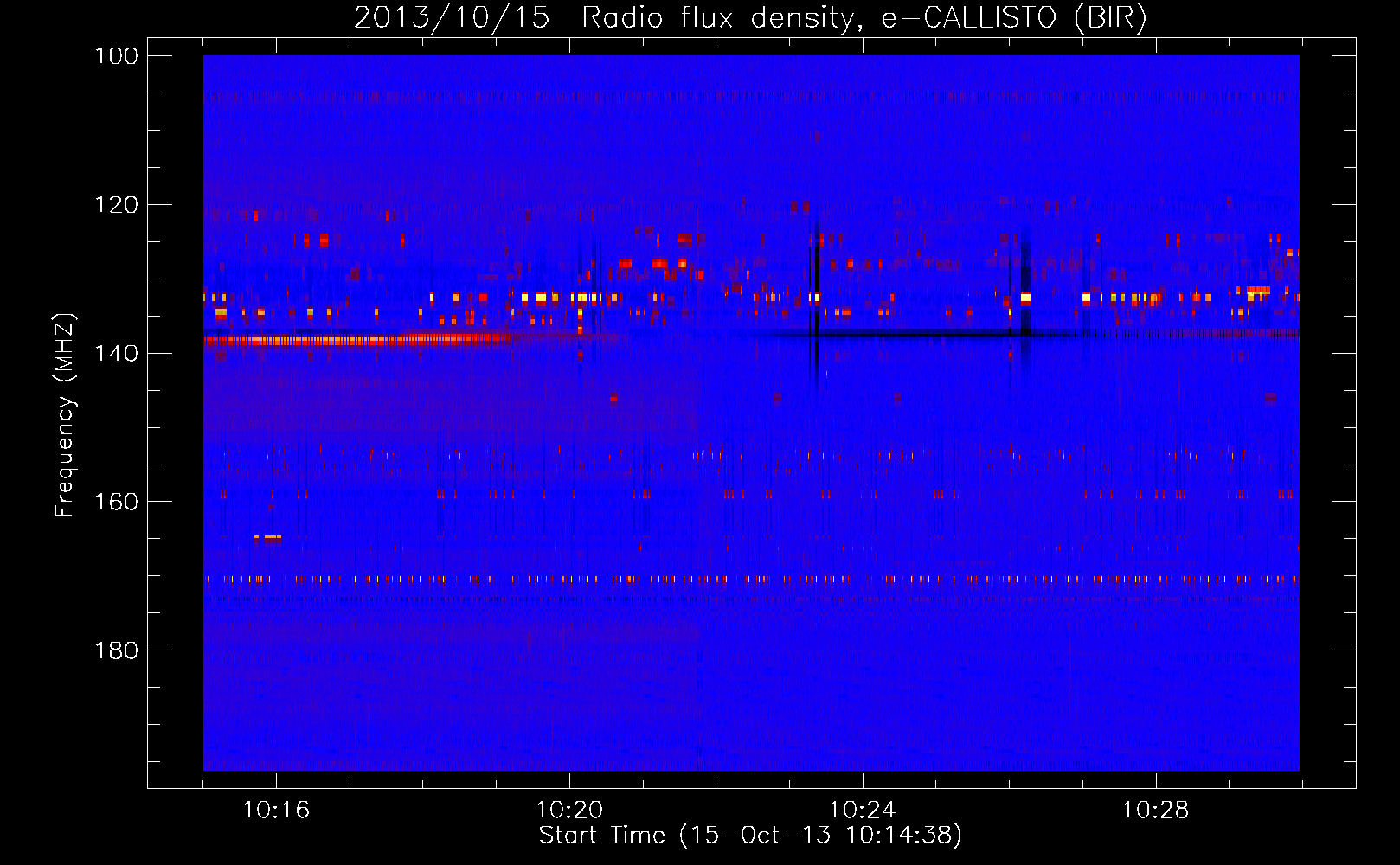Viewport: 1400px width, 865px height.
Task: Click the 120 frequency tick label
Action: point(116,205)
